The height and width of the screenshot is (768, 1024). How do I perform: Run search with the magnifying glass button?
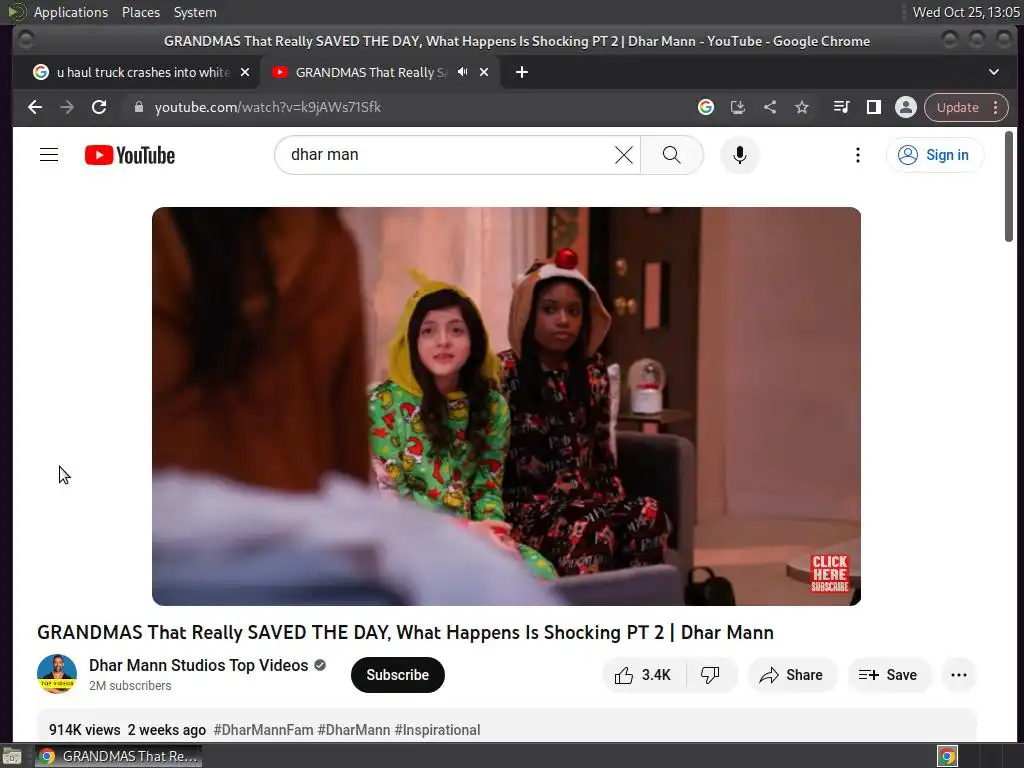pos(671,155)
